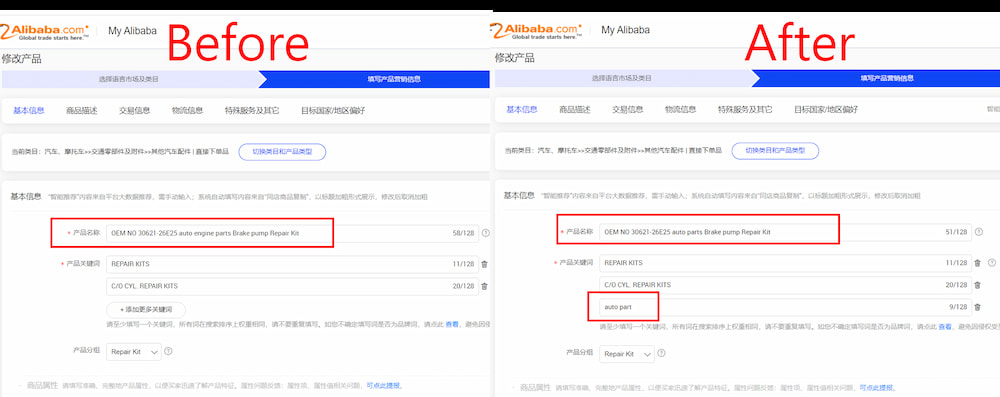
Task: Click help icon beside Before Repair Kit dropdown
Action: coord(169,352)
